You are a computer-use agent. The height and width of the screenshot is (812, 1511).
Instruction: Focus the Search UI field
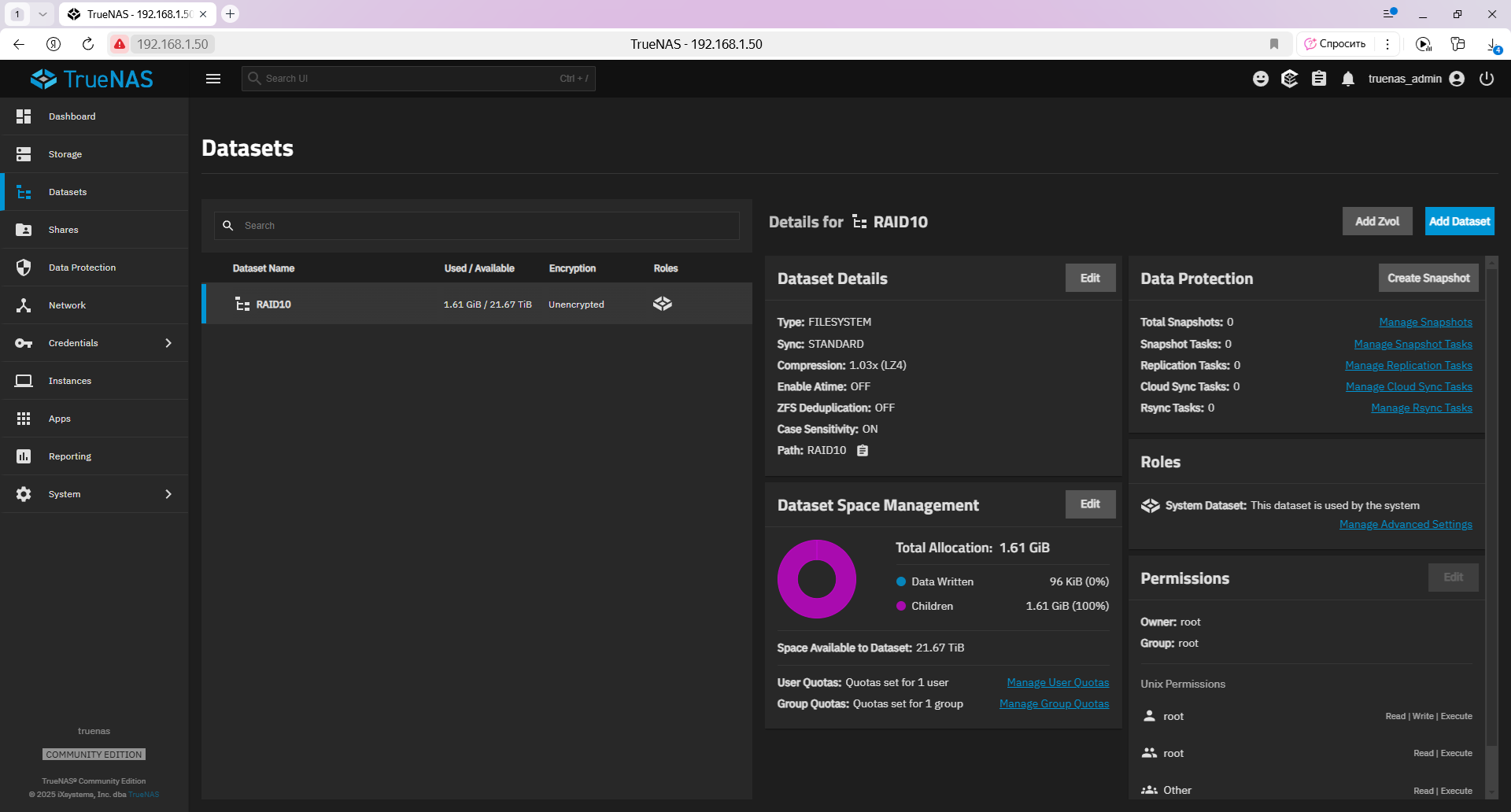[x=418, y=79]
